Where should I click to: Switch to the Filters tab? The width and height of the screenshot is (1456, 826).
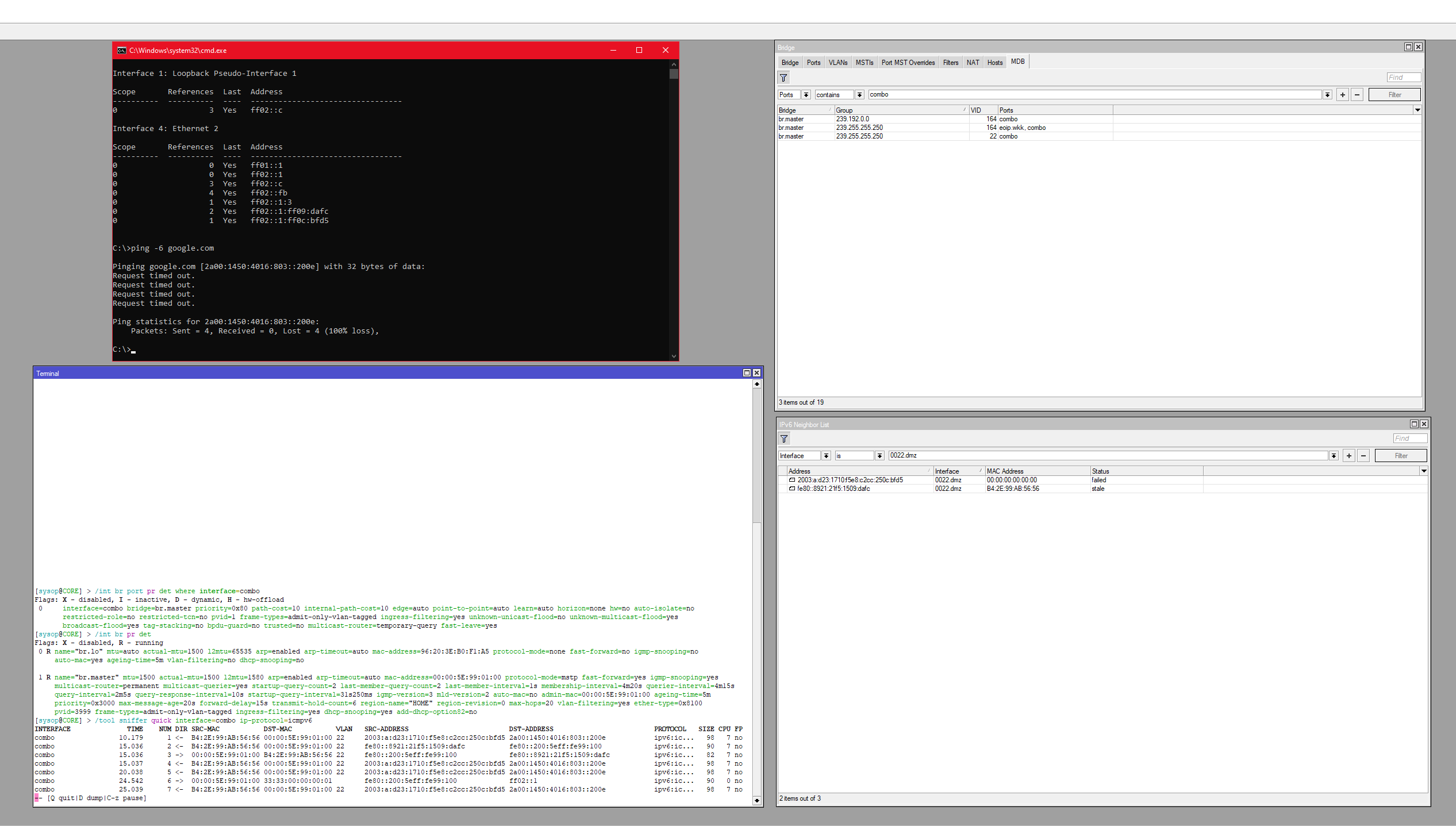951,63
